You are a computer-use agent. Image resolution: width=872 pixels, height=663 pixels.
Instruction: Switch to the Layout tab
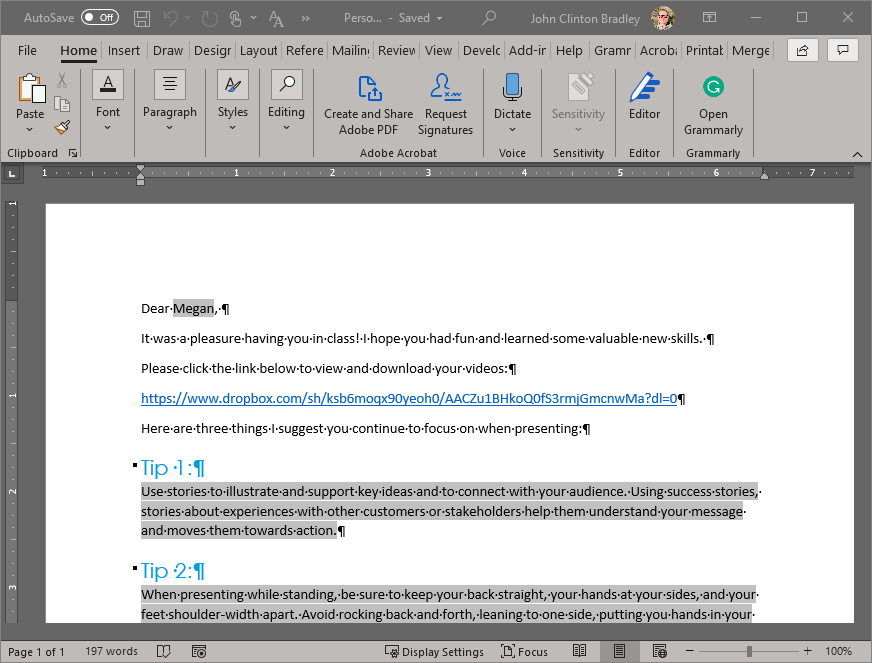coord(258,51)
